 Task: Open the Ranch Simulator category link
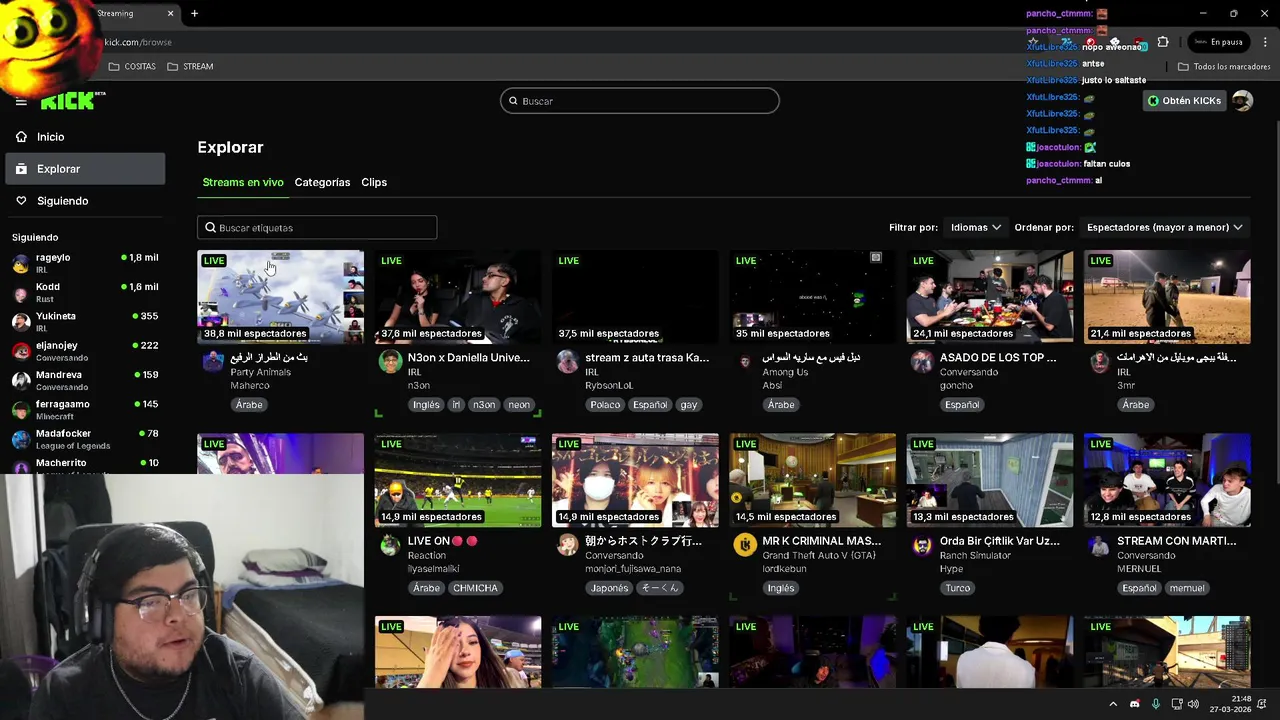point(975,556)
